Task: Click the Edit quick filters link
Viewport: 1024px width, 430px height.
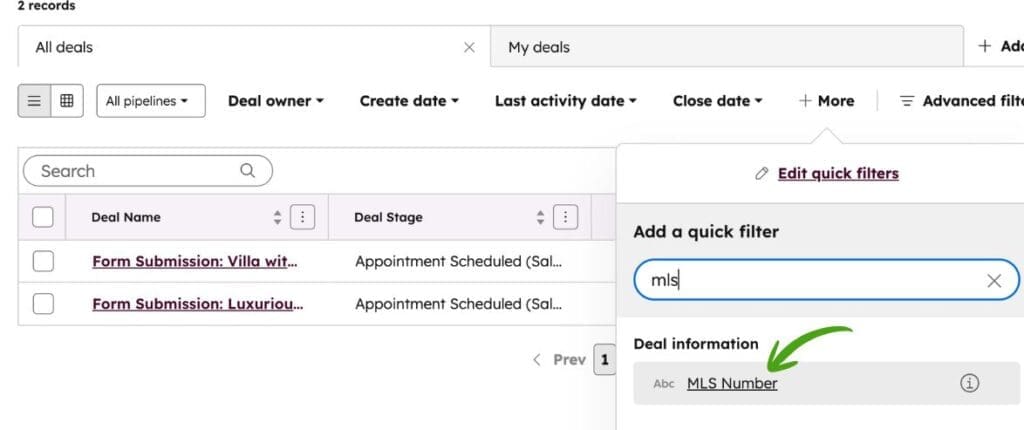Action: pyautogui.click(x=838, y=174)
